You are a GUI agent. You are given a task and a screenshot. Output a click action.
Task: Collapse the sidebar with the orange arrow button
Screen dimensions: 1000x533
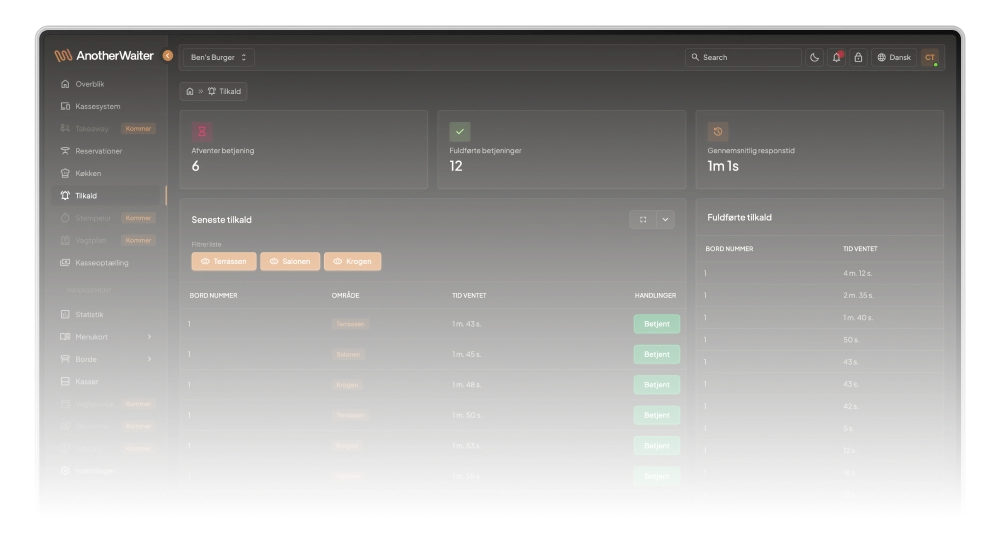(168, 55)
